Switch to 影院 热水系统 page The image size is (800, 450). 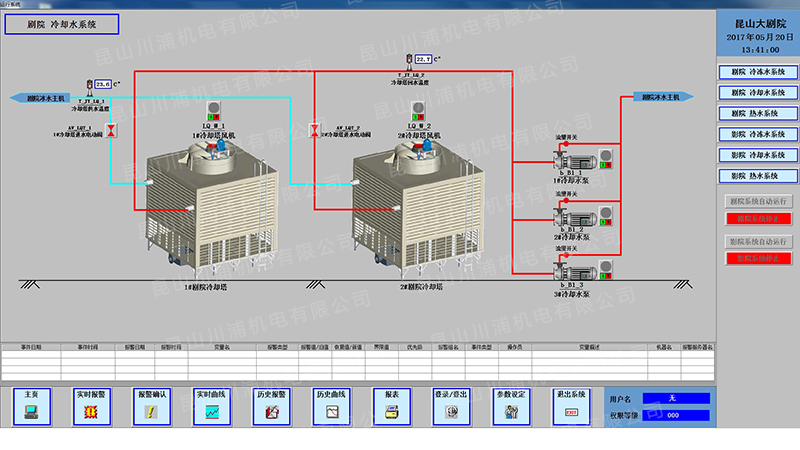[759, 176]
